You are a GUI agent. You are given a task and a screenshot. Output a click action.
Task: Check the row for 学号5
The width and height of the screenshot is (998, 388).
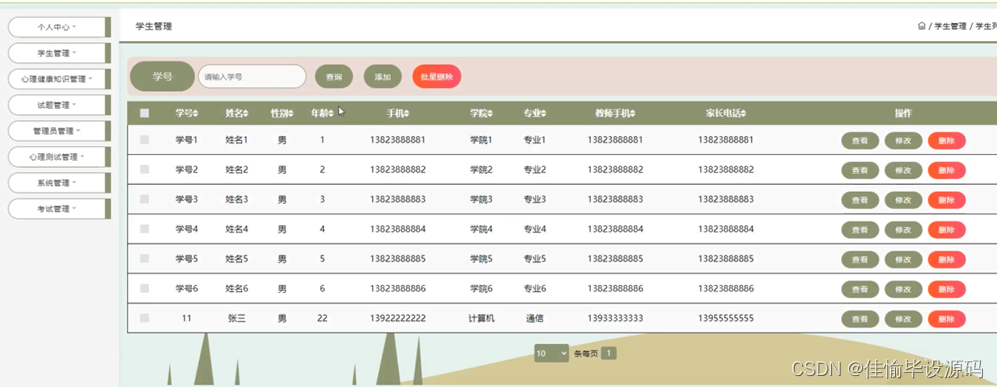[x=144, y=258]
